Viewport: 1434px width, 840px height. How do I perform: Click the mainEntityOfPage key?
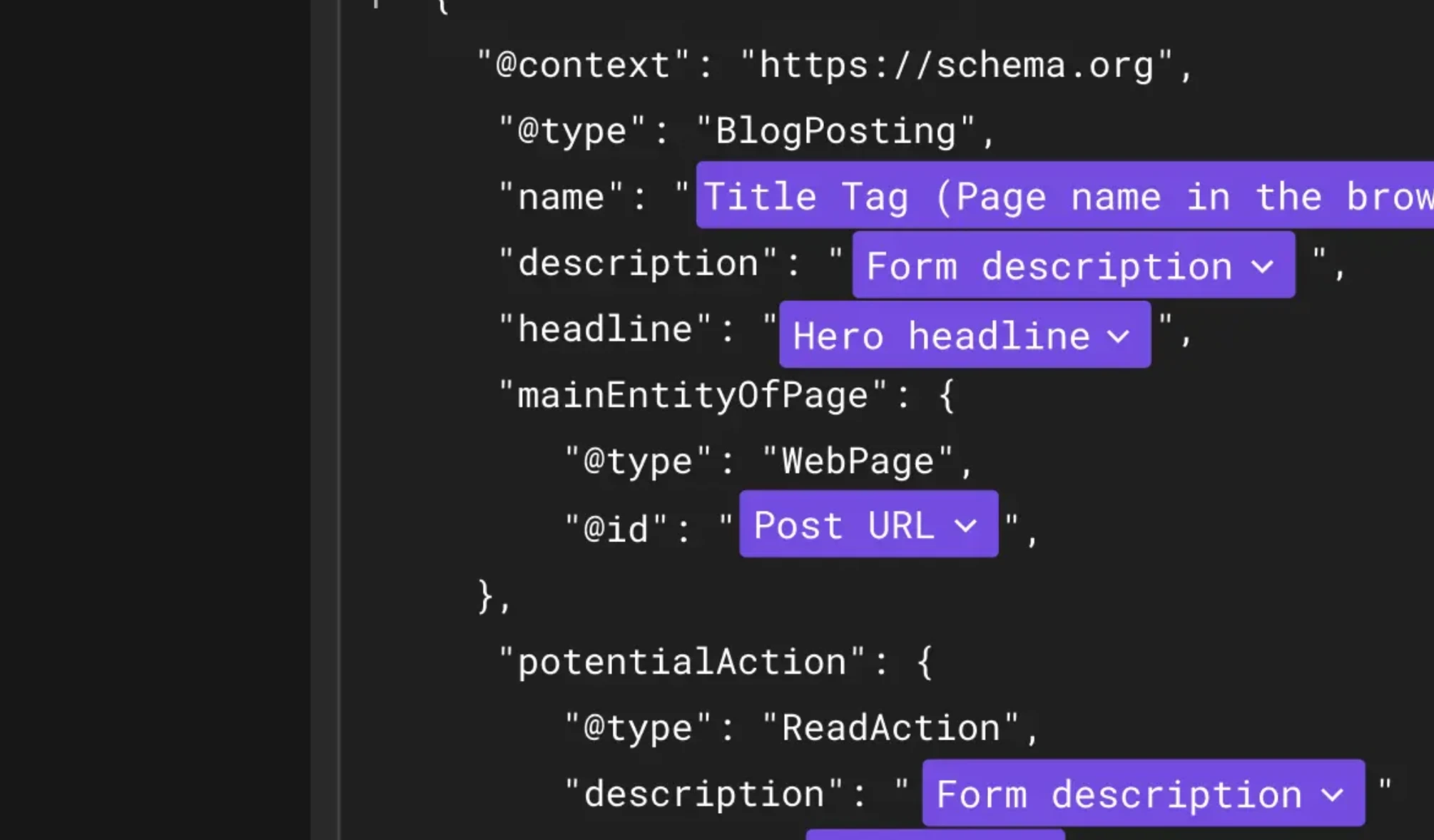692,395
